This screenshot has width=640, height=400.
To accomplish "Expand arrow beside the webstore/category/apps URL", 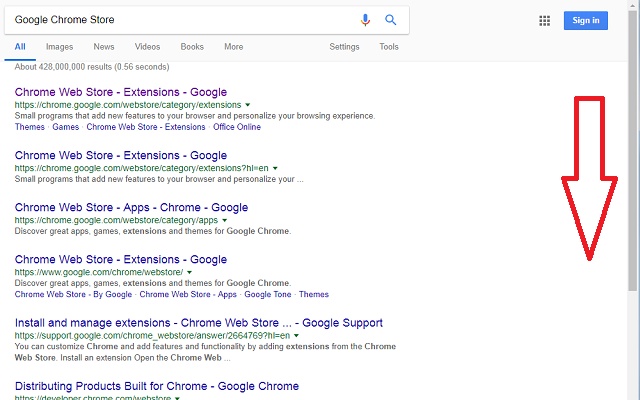I will [x=224, y=220].
